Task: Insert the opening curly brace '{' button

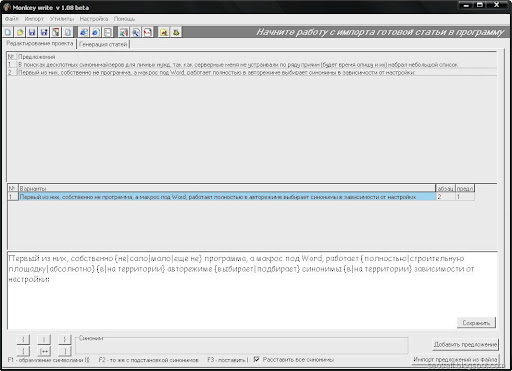Action: click(23, 339)
